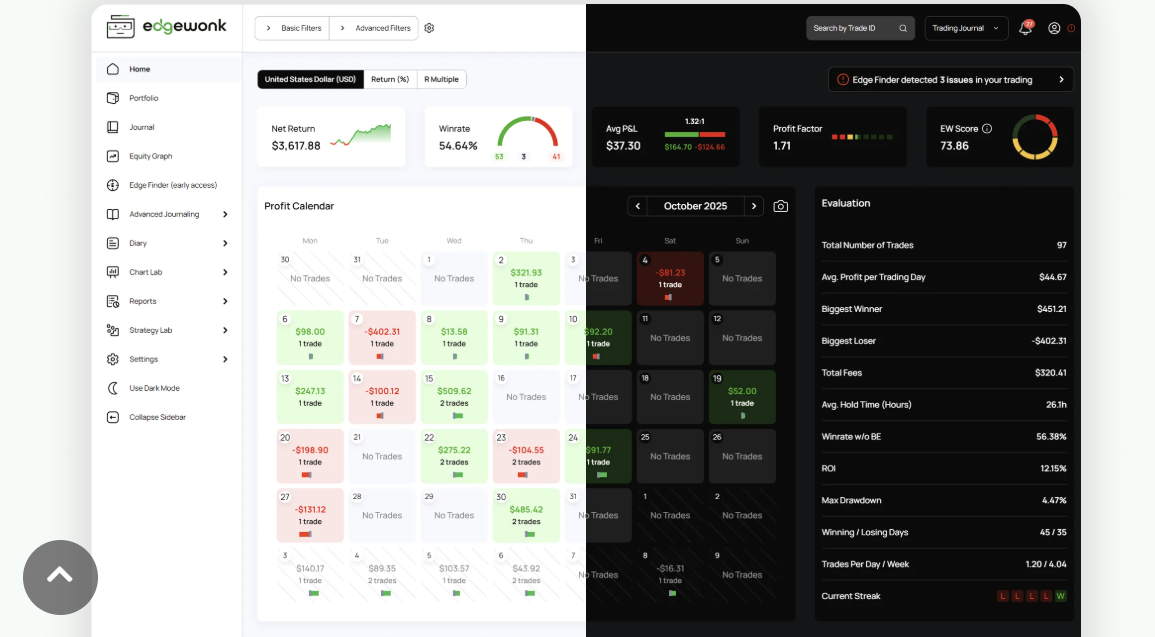This screenshot has width=1155, height=637.
Task: Click the user profile account icon
Action: point(1054,28)
